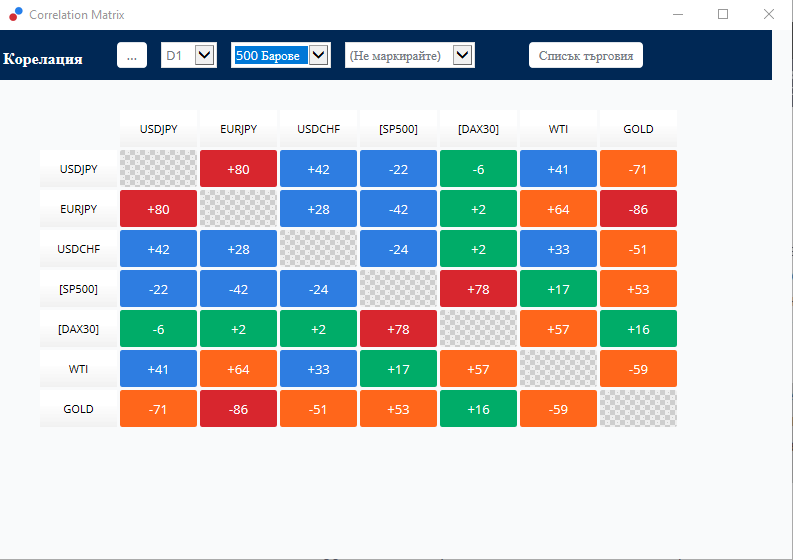Click the 'Корелация' heading
The width and height of the screenshot is (793, 560).
[43, 59]
